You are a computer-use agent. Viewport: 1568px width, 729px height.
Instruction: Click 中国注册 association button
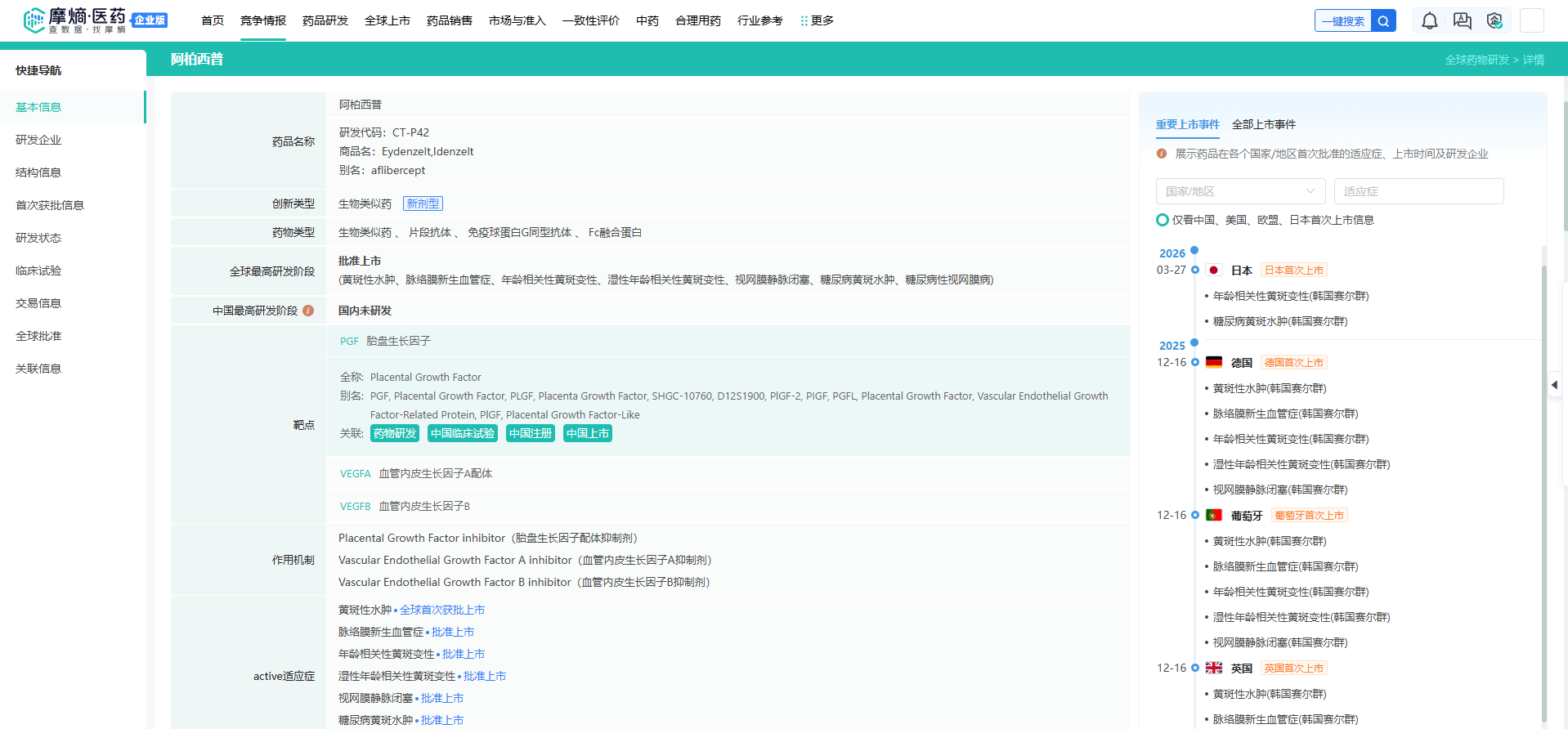coord(531,433)
